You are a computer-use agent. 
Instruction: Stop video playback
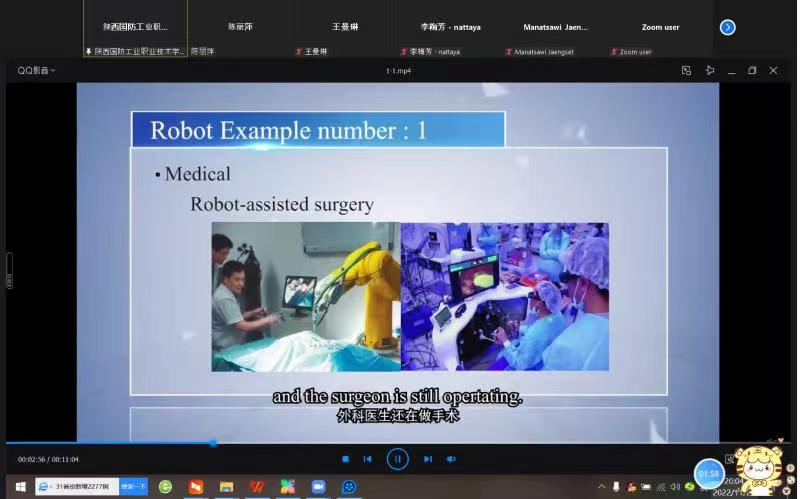click(345, 459)
